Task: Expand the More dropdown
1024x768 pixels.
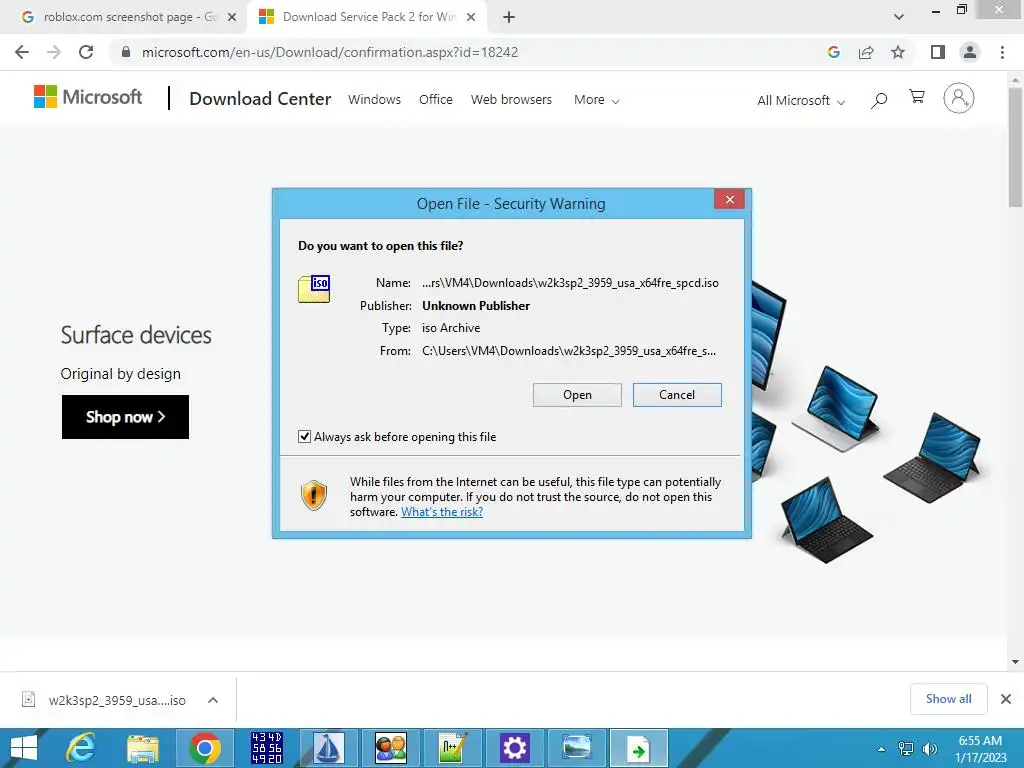Action: click(x=596, y=100)
